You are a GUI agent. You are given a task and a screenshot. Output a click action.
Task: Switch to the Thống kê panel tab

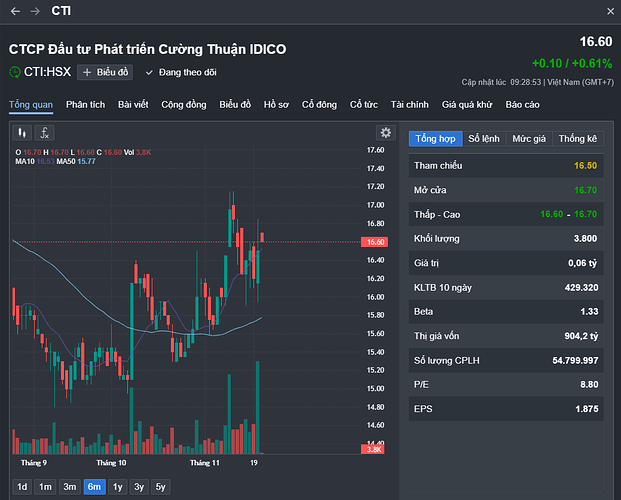click(x=577, y=139)
